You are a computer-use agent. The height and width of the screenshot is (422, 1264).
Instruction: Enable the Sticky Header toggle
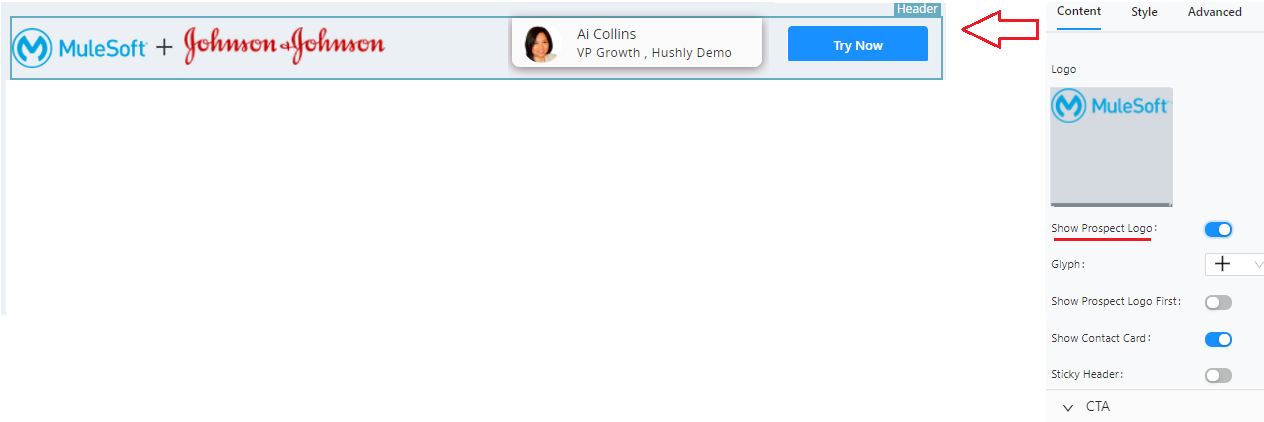1218,375
